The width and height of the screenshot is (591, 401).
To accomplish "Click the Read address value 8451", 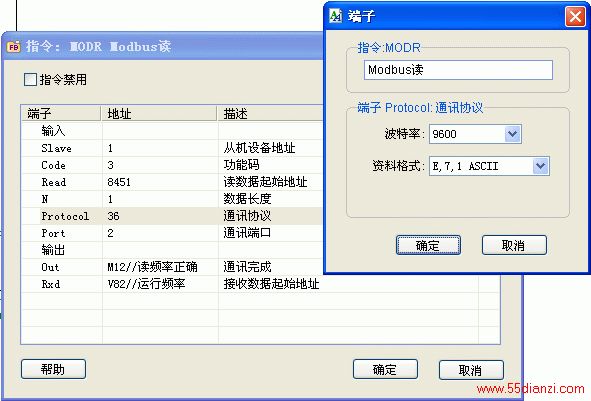I will coord(119,182).
